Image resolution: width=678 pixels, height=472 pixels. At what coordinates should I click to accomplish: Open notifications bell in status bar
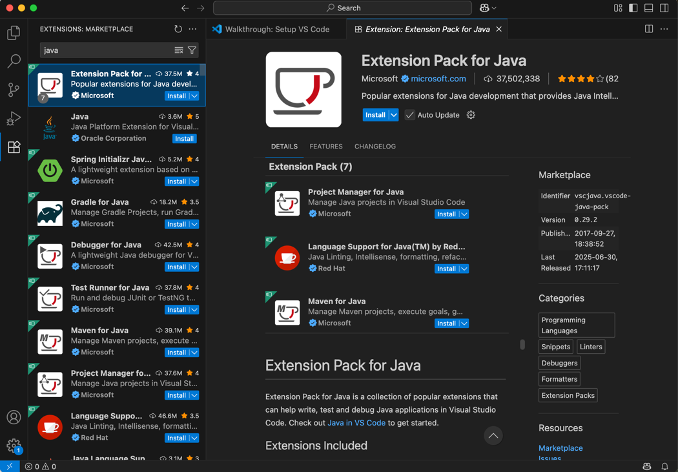tap(665, 466)
